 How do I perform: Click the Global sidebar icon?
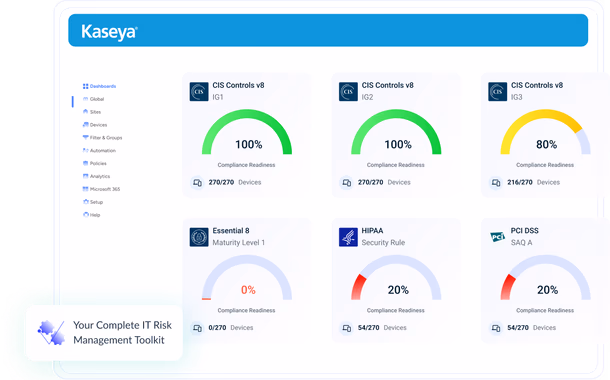coord(86,99)
